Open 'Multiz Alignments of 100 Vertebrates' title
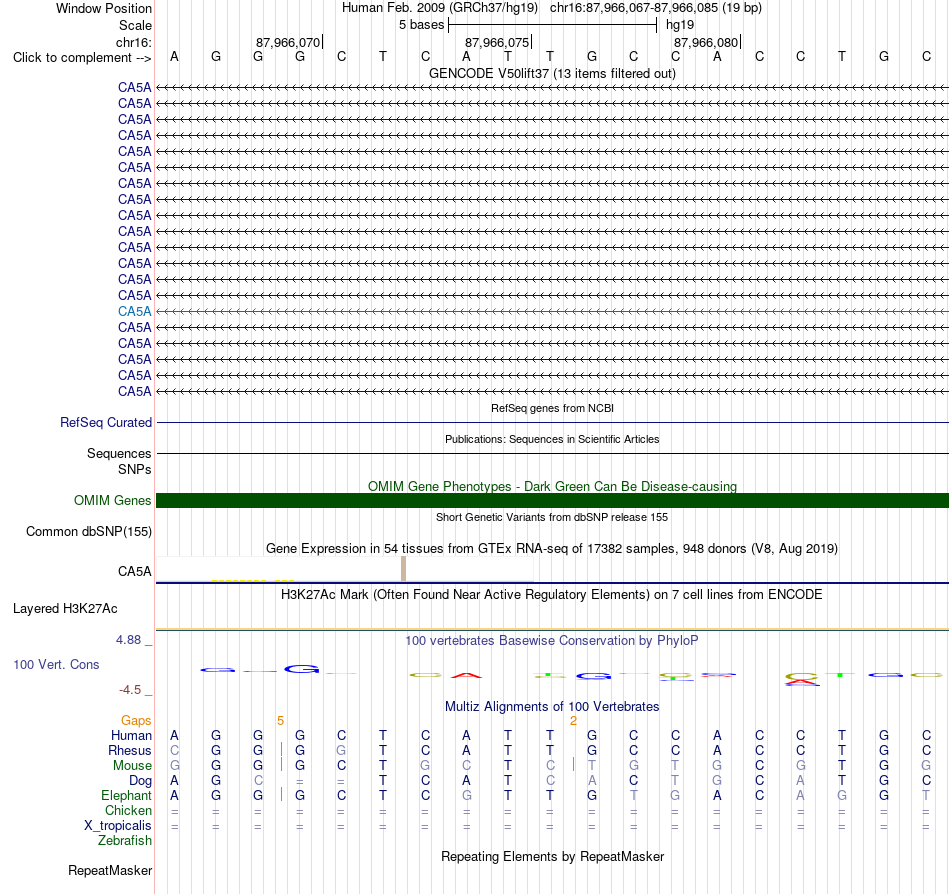Screen dimensions: 950x894 point(552,706)
